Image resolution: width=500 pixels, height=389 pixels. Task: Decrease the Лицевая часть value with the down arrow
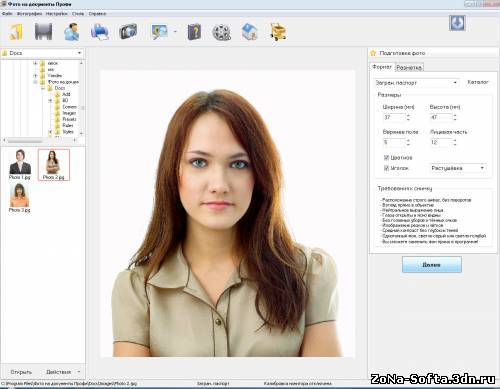coord(455,144)
